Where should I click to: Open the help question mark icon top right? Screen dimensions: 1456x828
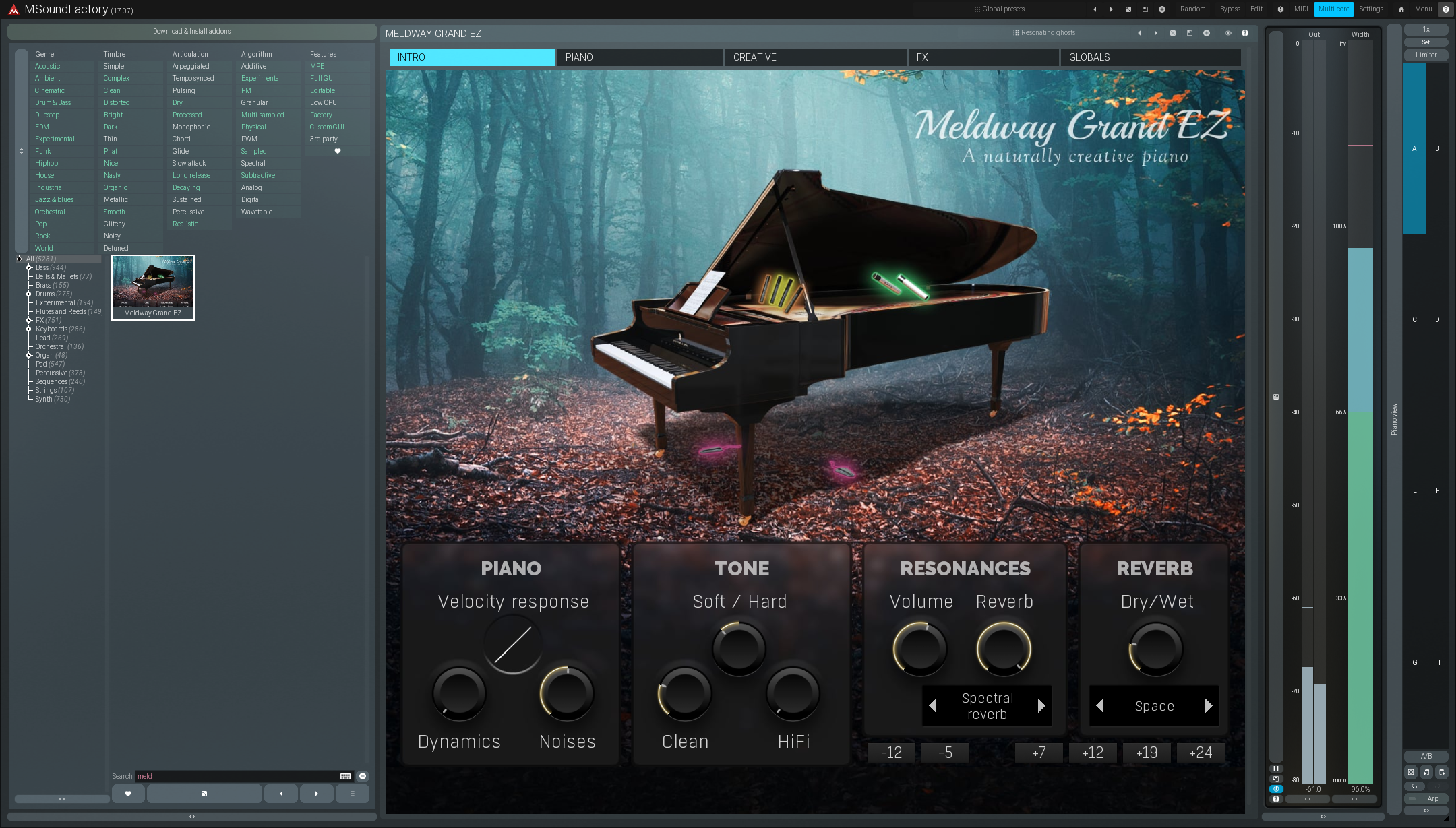1446,9
